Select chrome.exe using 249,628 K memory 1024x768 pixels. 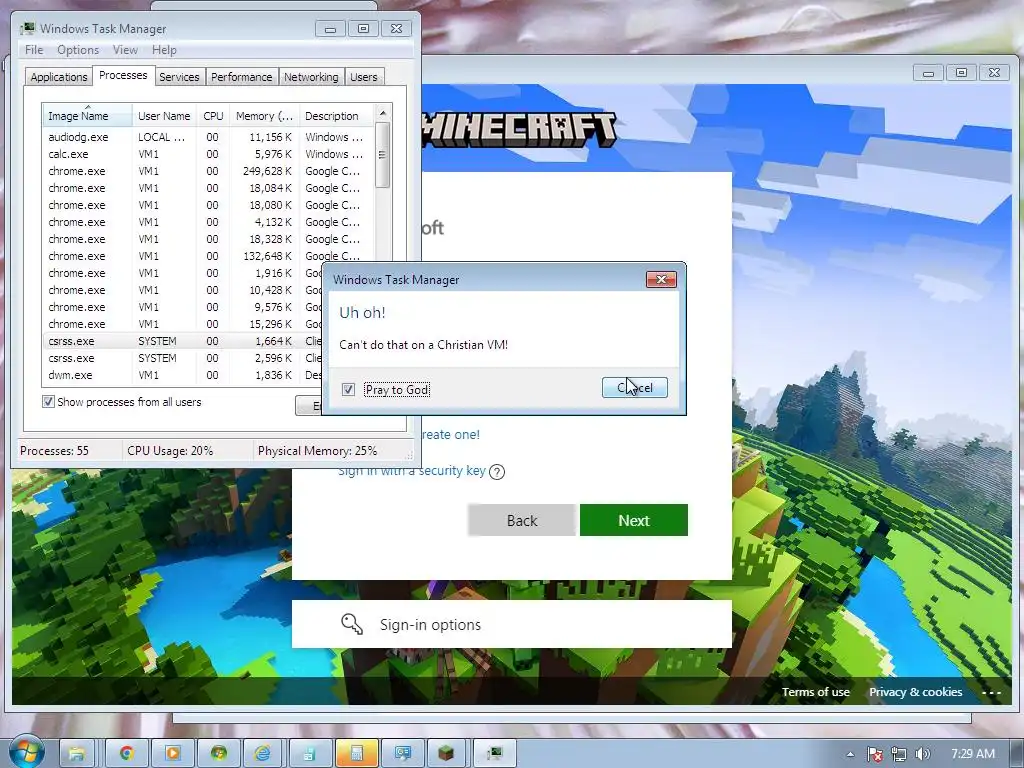point(209,171)
